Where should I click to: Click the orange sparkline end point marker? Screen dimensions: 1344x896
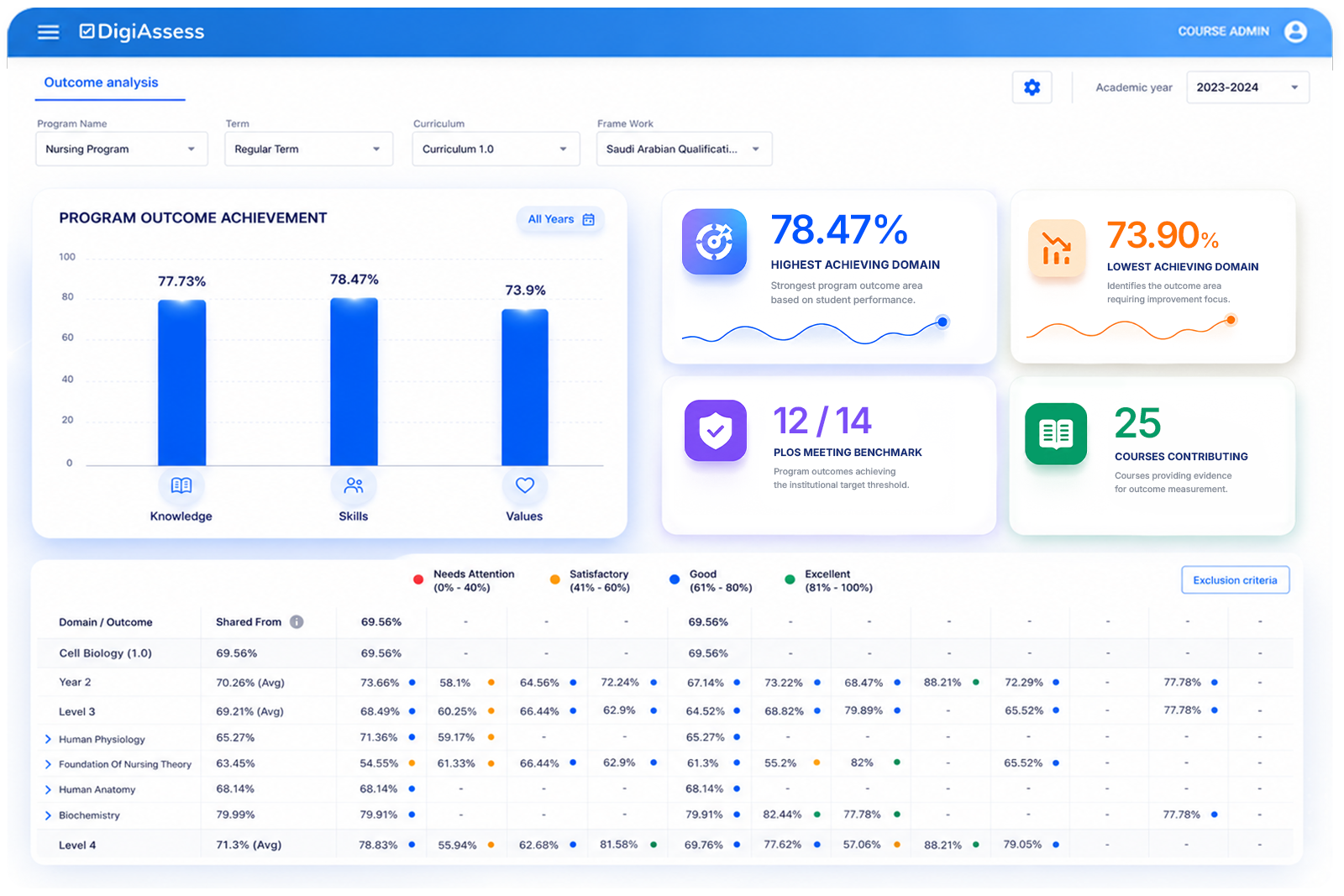tap(1231, 320)
